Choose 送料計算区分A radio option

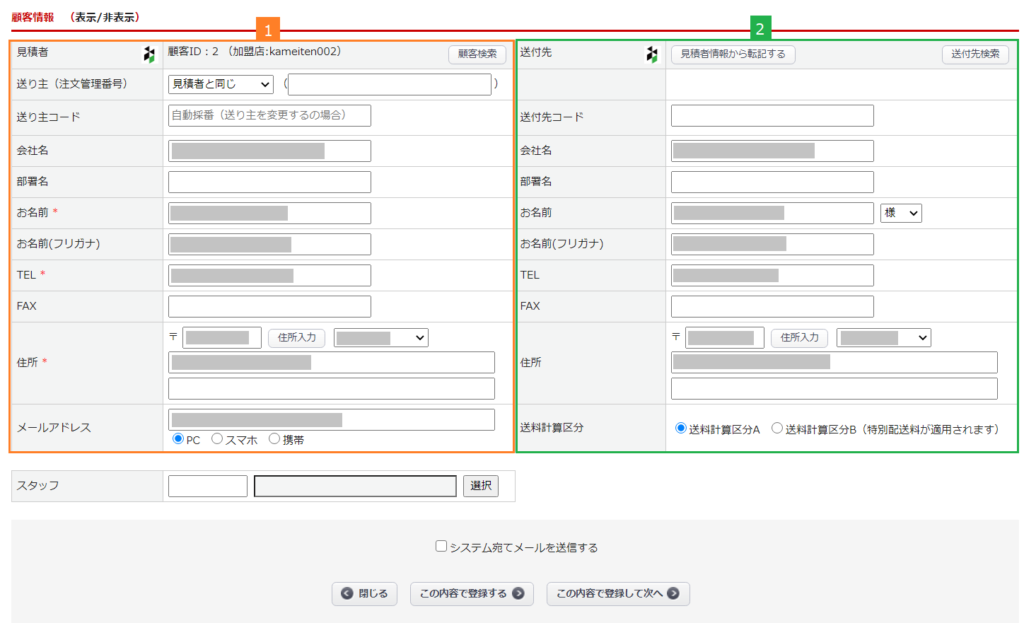(x=682, y=429)
